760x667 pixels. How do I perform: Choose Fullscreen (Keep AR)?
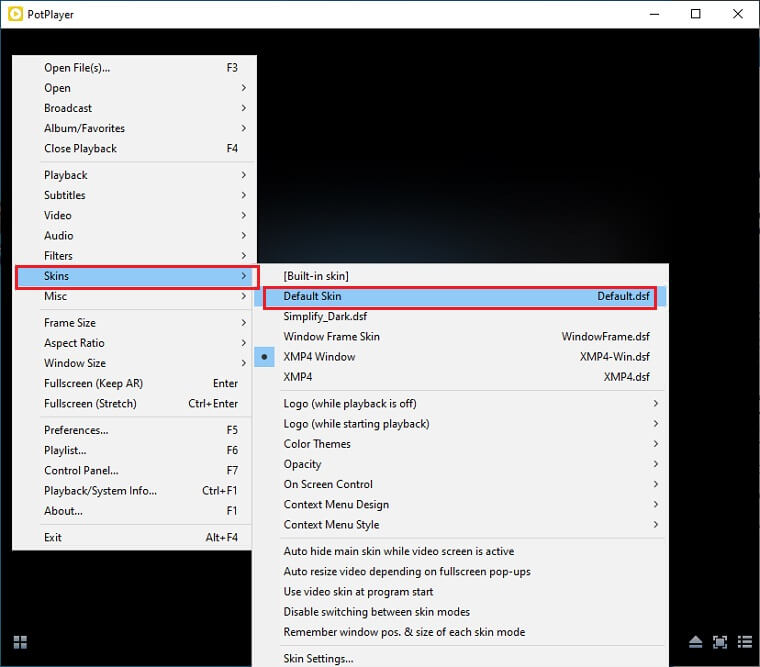pyautogui.click(x=134, y=383)
